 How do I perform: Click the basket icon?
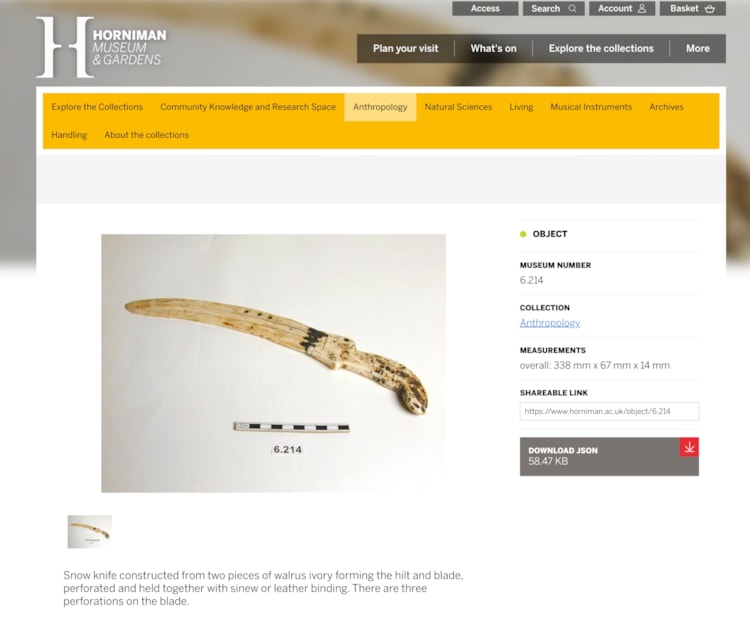[x=710, y=9]
